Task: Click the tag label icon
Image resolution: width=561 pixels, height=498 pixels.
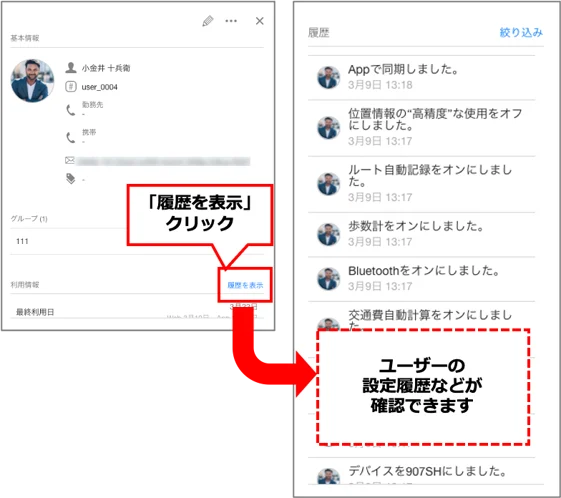Action: pos(71,179)
